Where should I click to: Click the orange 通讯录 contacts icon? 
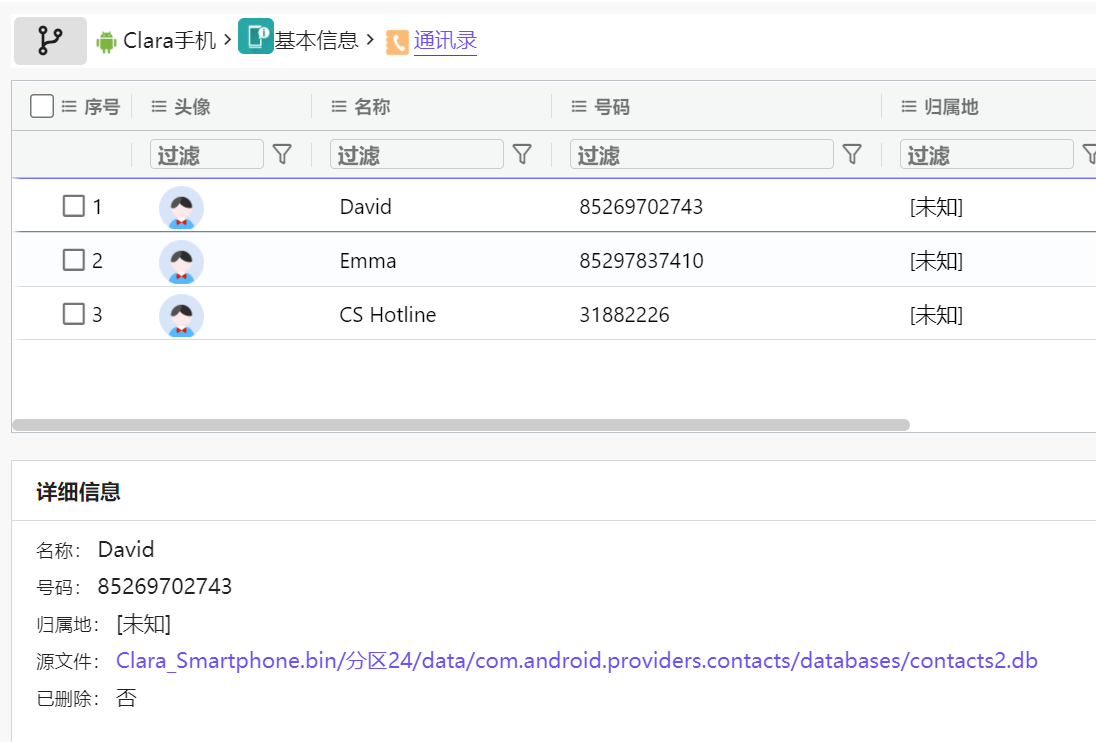[397, 42]
